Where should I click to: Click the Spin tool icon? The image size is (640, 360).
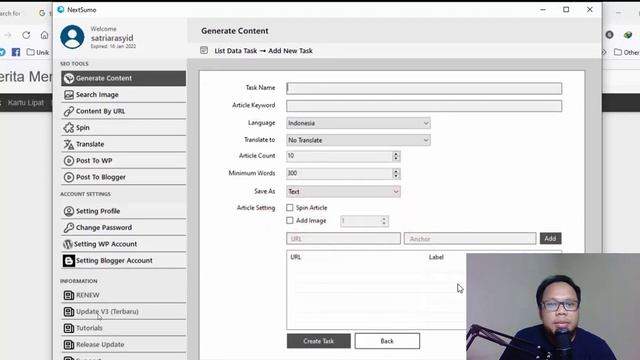point(69,128)
